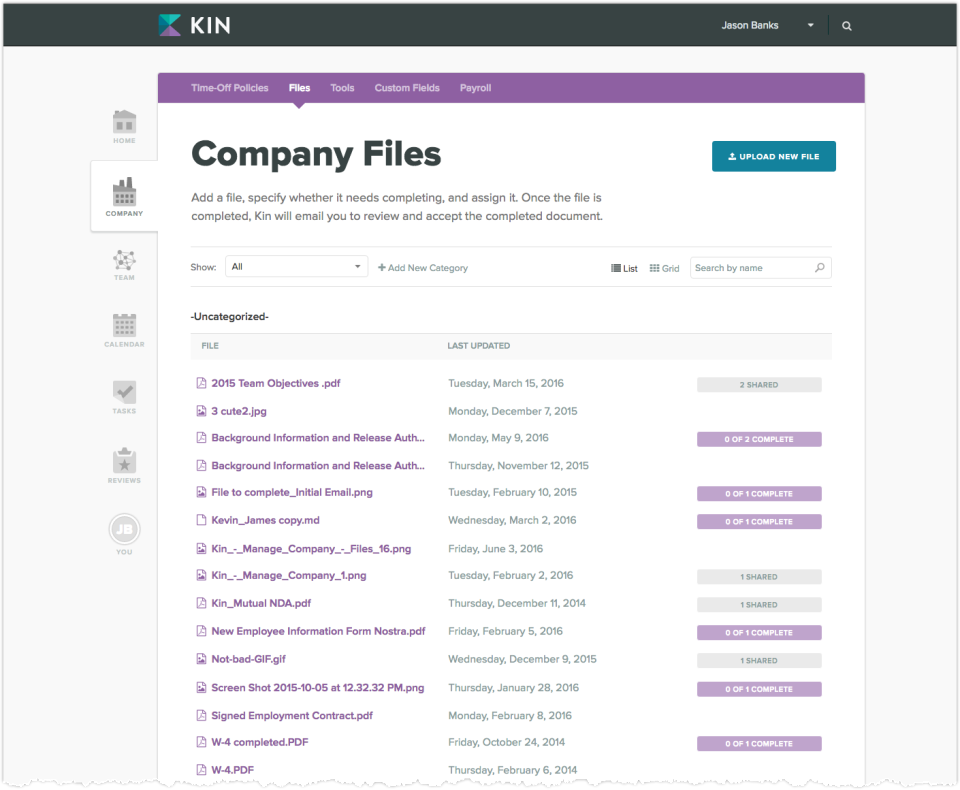Click 1 Shared badge for Kin_Mutual NDA.pdf

pyautogui.click(x=759, y=604)
